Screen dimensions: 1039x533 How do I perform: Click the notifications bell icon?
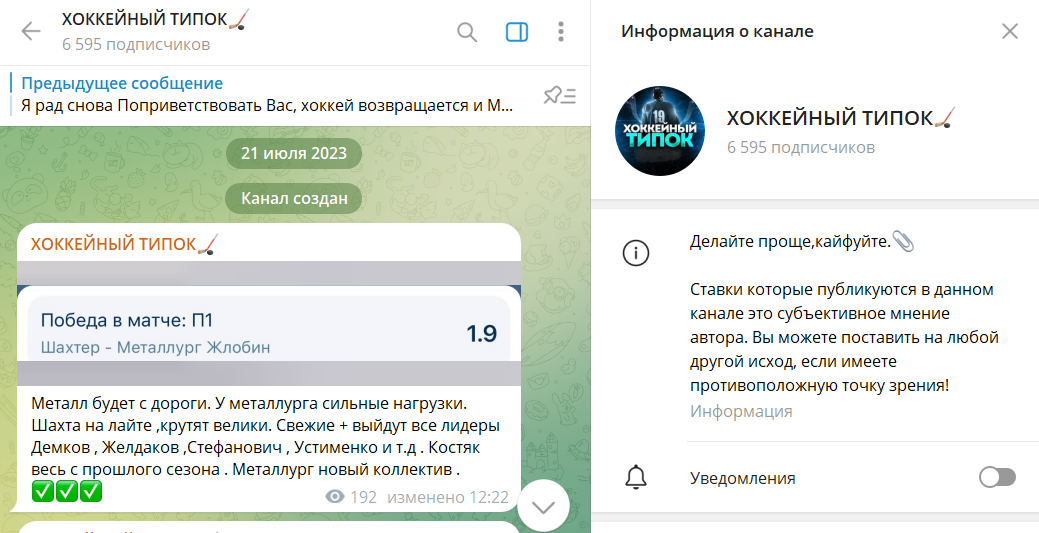click(636, 478)
